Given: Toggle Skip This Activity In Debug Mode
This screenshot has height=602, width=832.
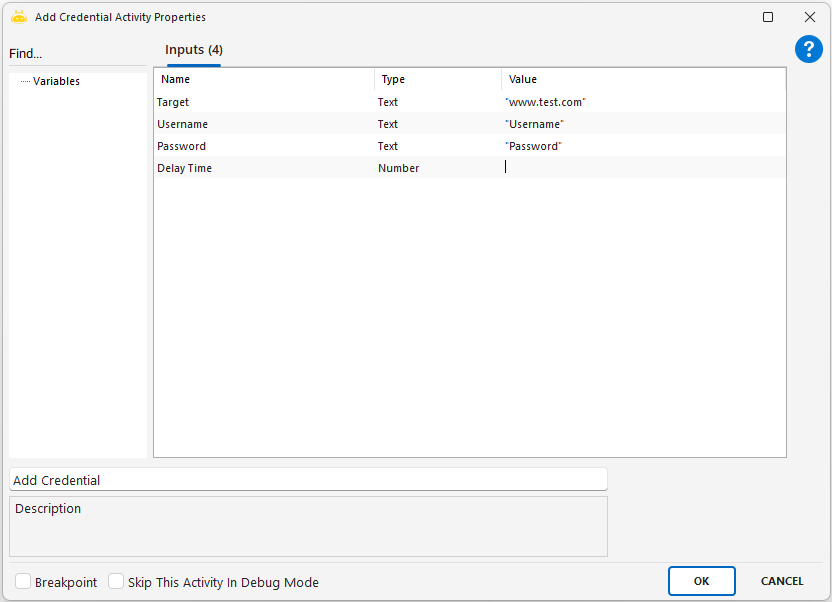Looking at the screenshot, I should point(116,582).
